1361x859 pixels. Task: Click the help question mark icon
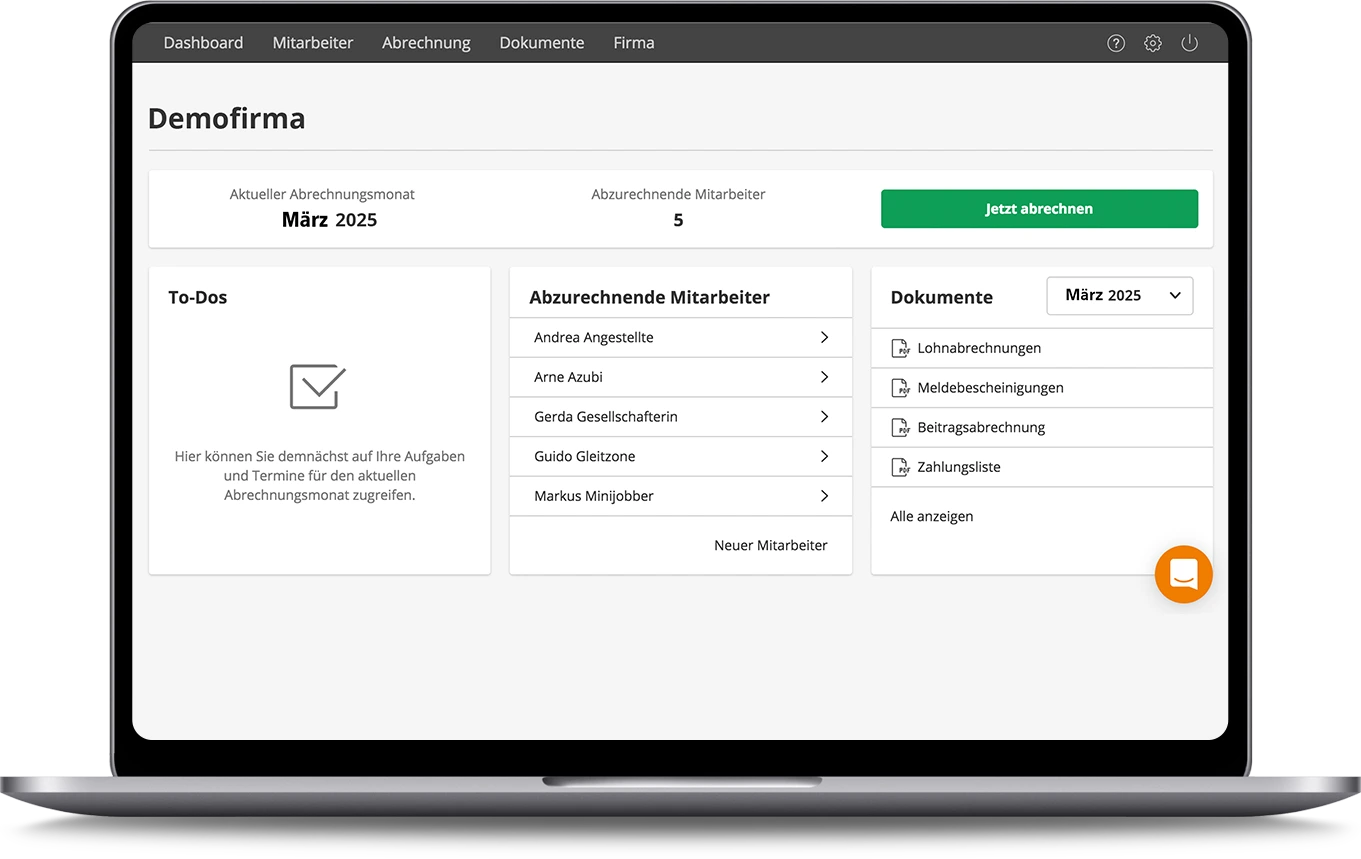pyautogui.click(x=1116, y=43)
